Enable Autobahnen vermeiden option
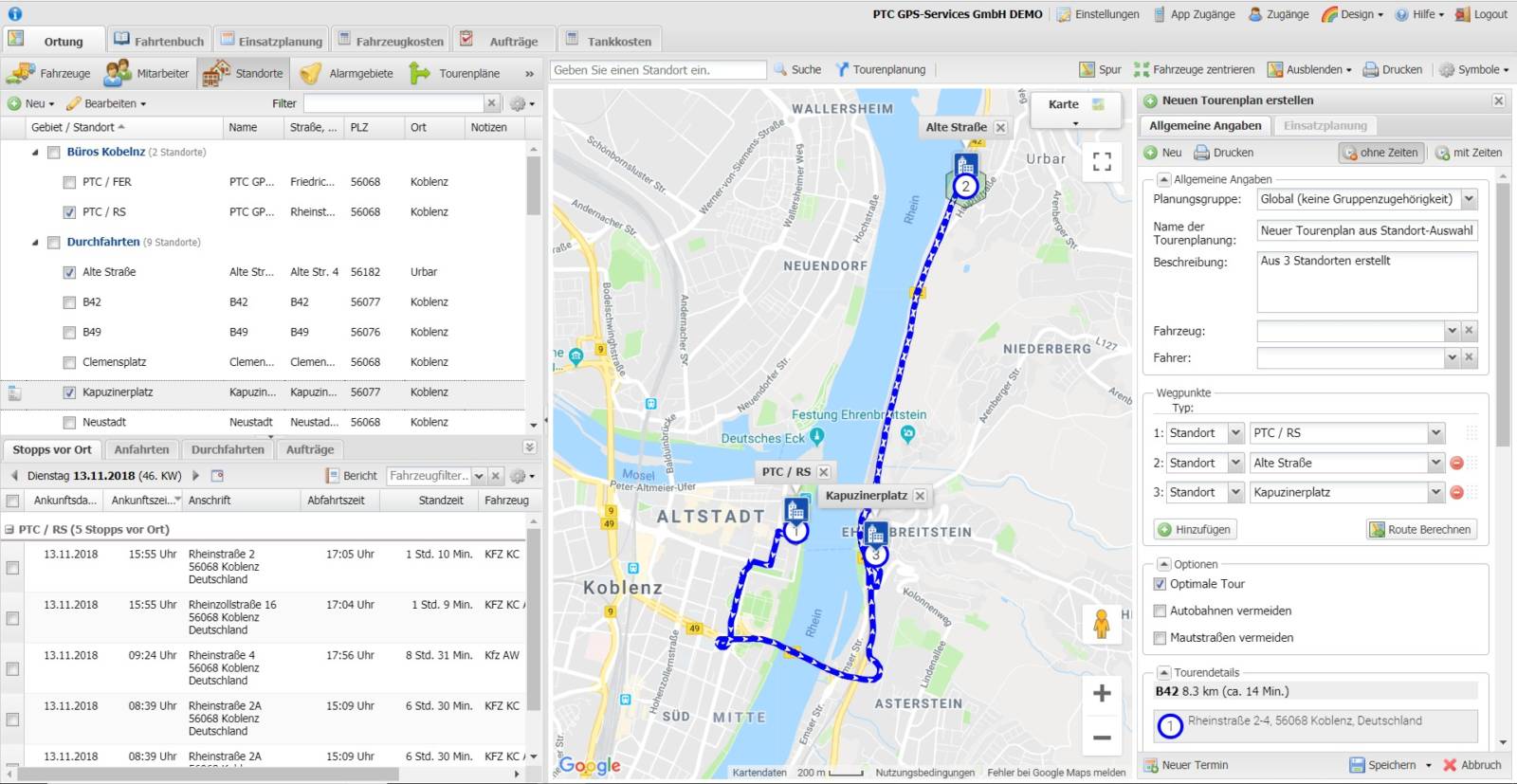1517x784 pixels. click(x=1160, y=611)
